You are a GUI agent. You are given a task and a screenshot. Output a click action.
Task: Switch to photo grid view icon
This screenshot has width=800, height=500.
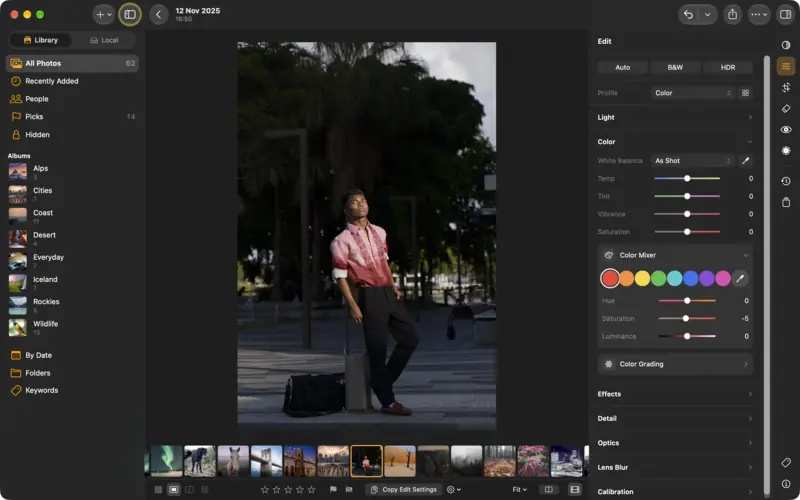click(x=158, y=489)
